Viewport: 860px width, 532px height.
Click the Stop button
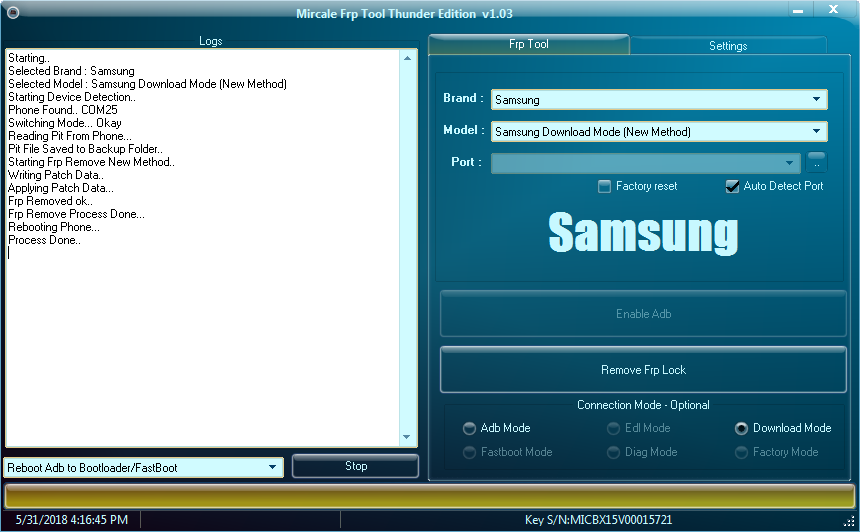[356, 466]
